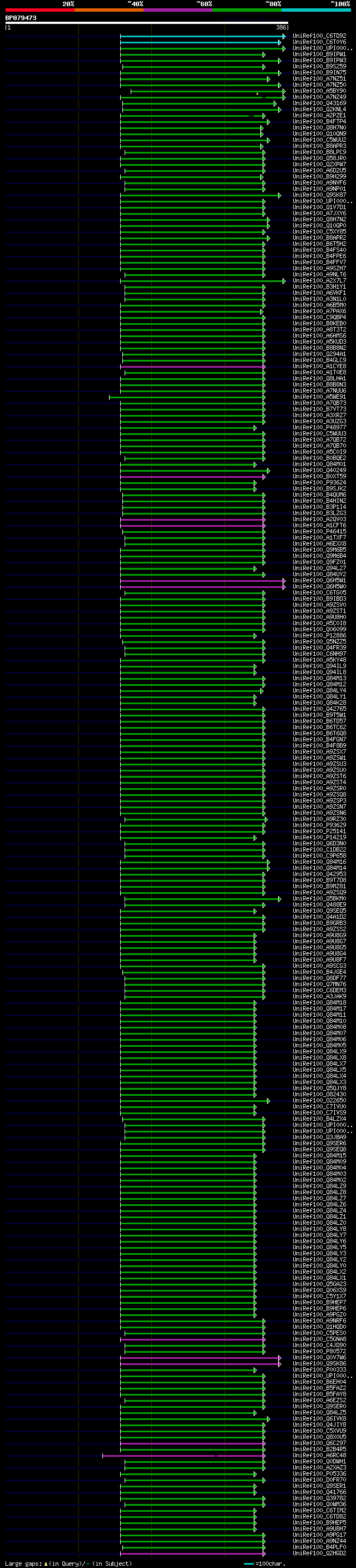Open hit UniRef100_C6TDY6
This screenshot has width=356, height=1568.
pyautogui.click(x=319, y=42)
